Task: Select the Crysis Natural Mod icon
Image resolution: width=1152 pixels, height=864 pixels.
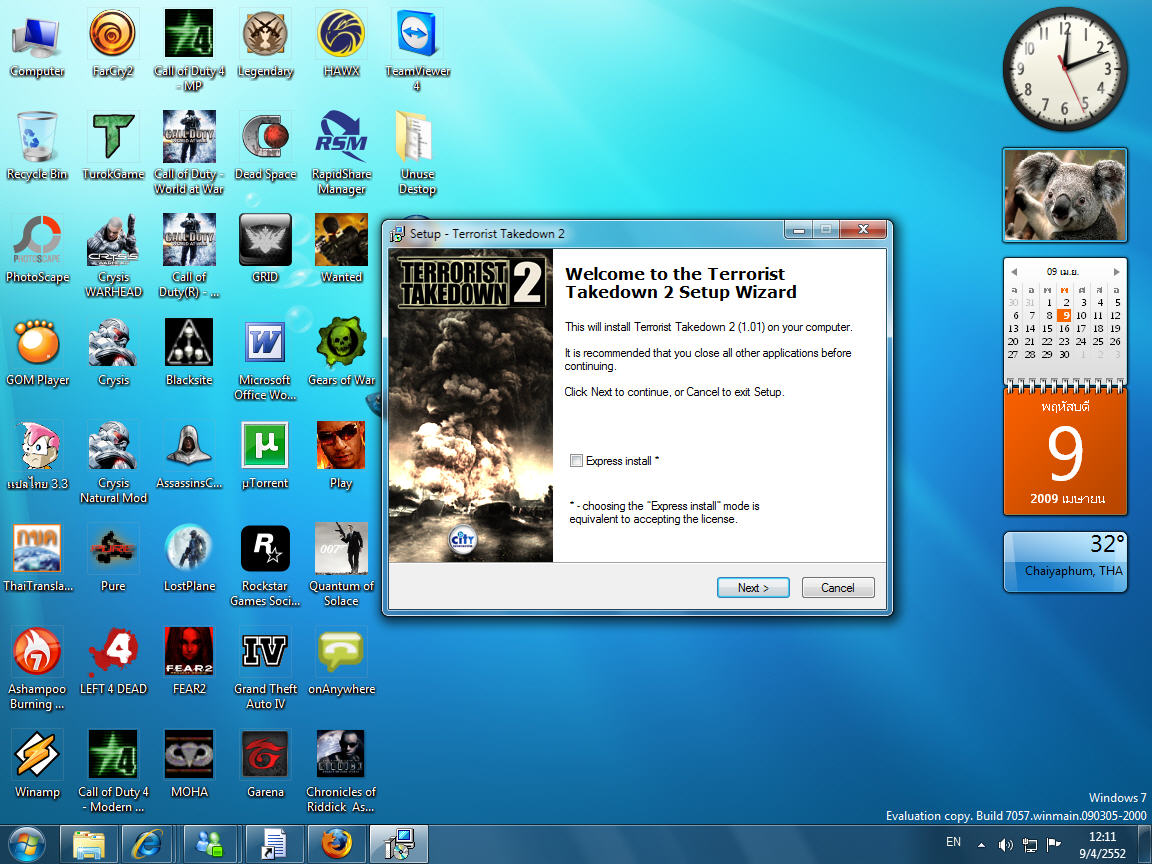Action: (x=112, y=461)
